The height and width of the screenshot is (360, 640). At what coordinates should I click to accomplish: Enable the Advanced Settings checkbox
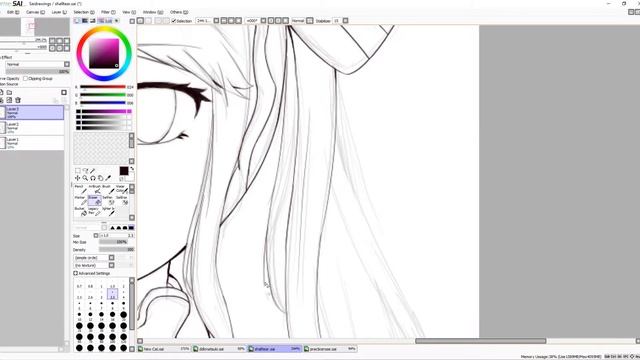click(x=76, y=273)
